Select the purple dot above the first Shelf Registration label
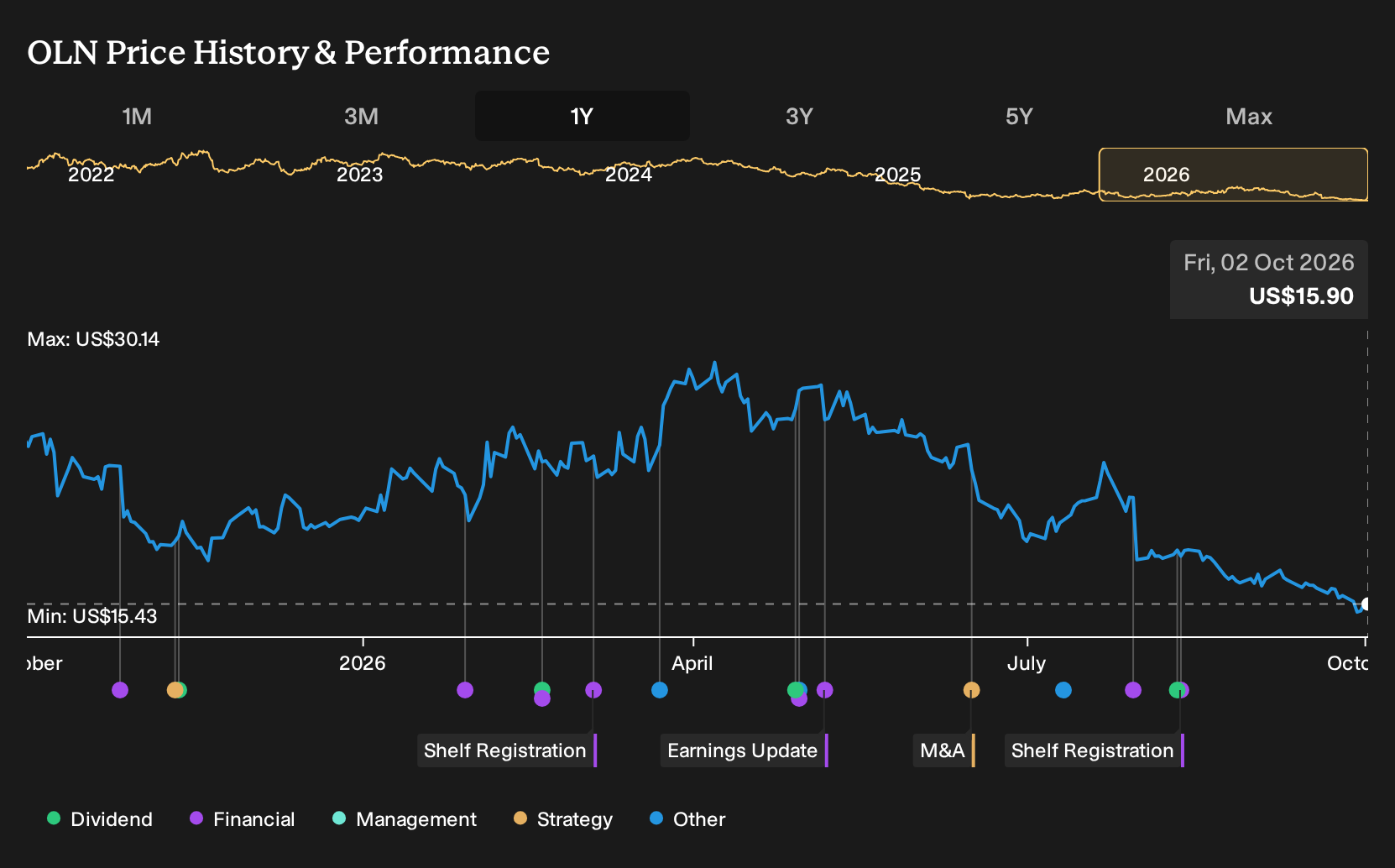This screenshot has width=1395, height=868. [x=593, y=690]
